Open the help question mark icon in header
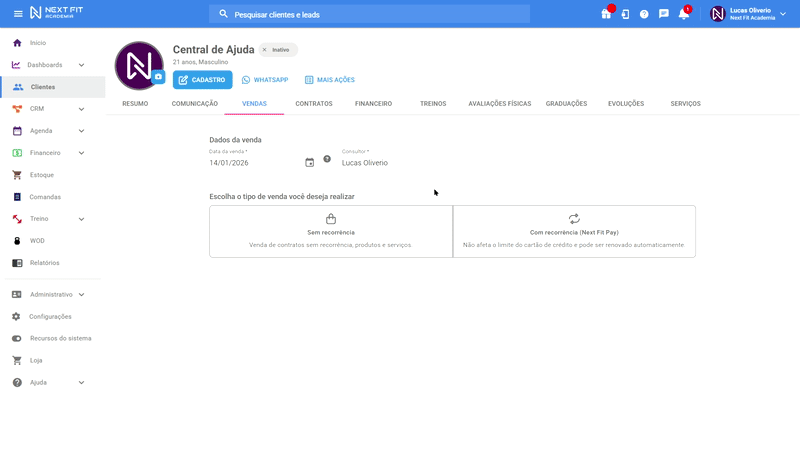 point(644,14)
